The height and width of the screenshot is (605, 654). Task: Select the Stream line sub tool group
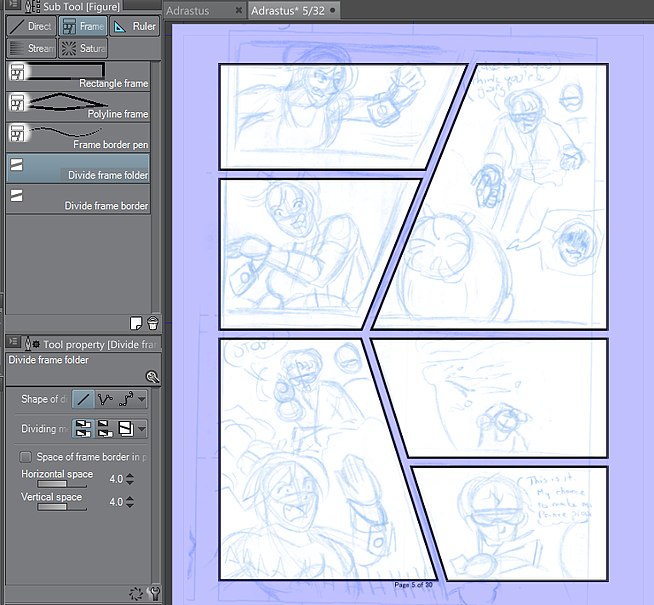click(32, 48)
